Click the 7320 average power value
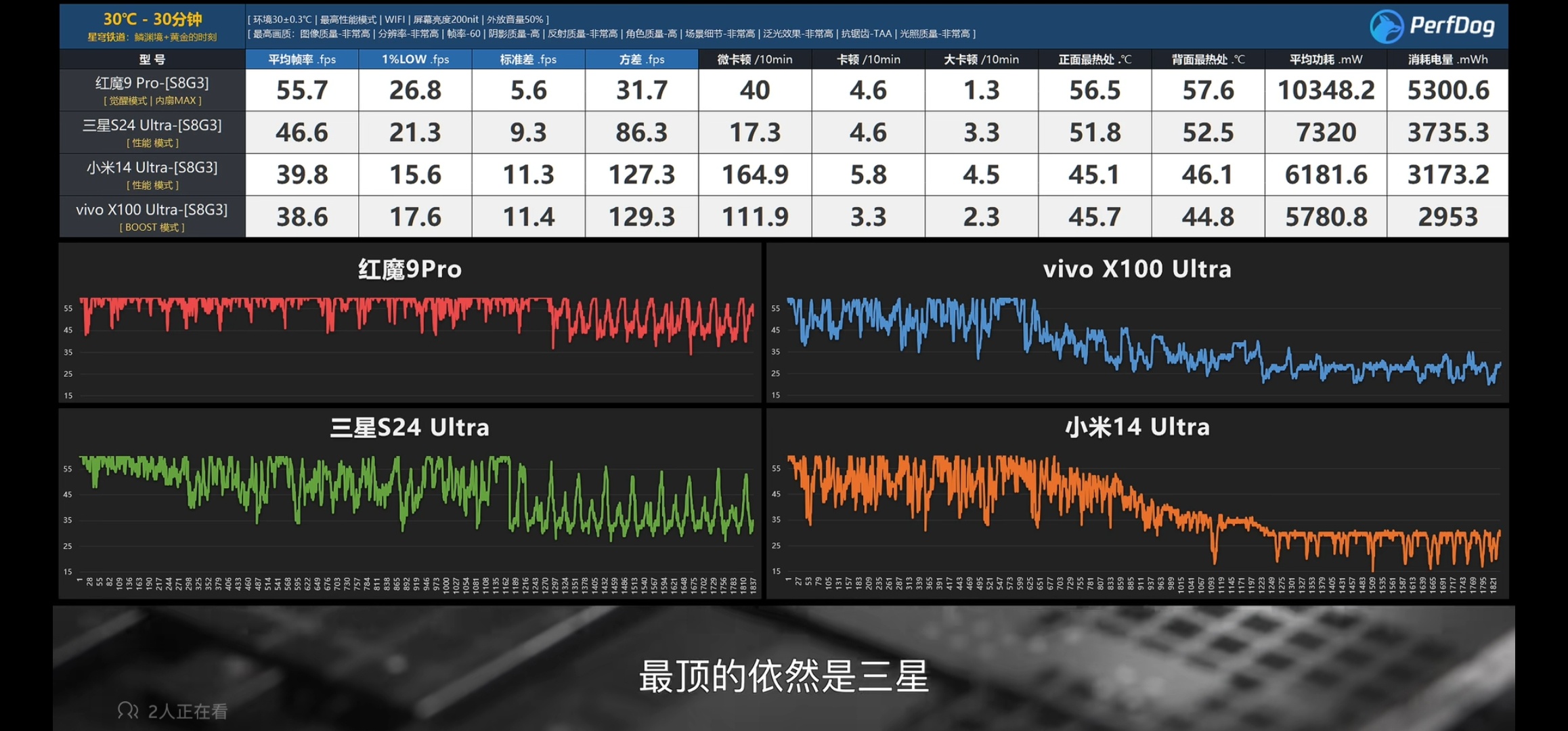This screenshot has width=1568, height=731. [1326, 132]
